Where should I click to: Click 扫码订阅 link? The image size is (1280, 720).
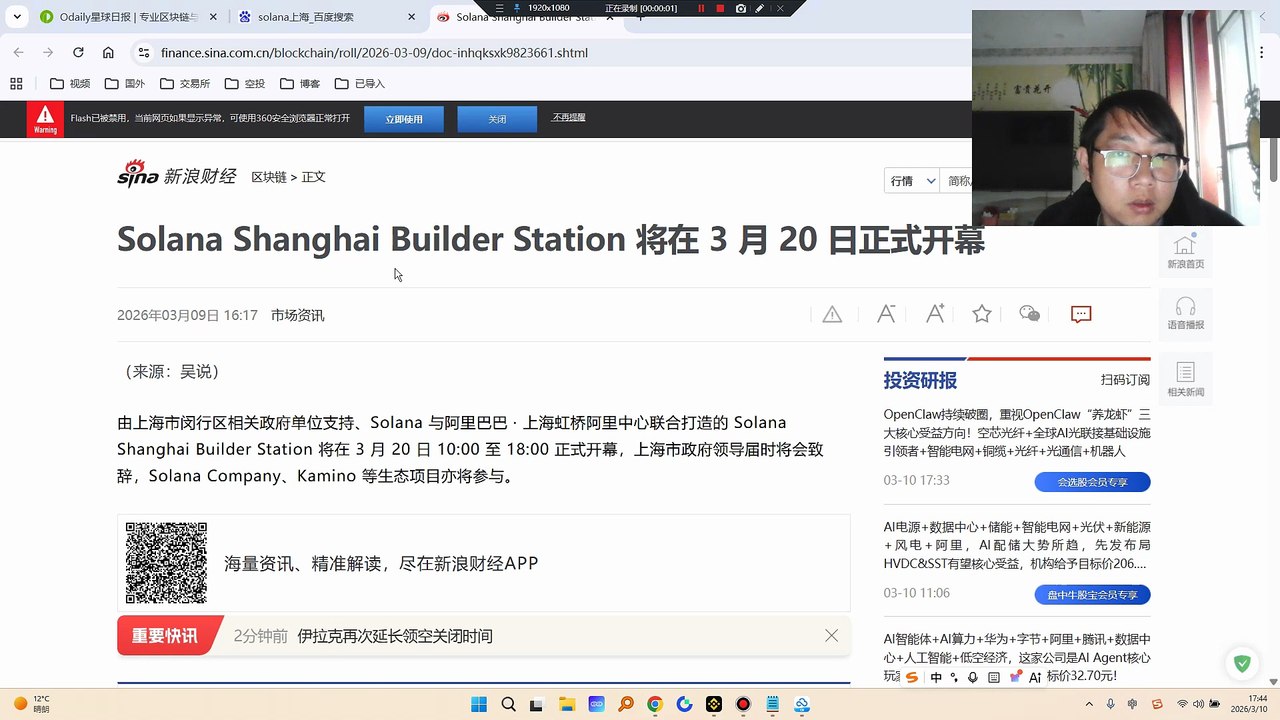tap(1125, 380)
